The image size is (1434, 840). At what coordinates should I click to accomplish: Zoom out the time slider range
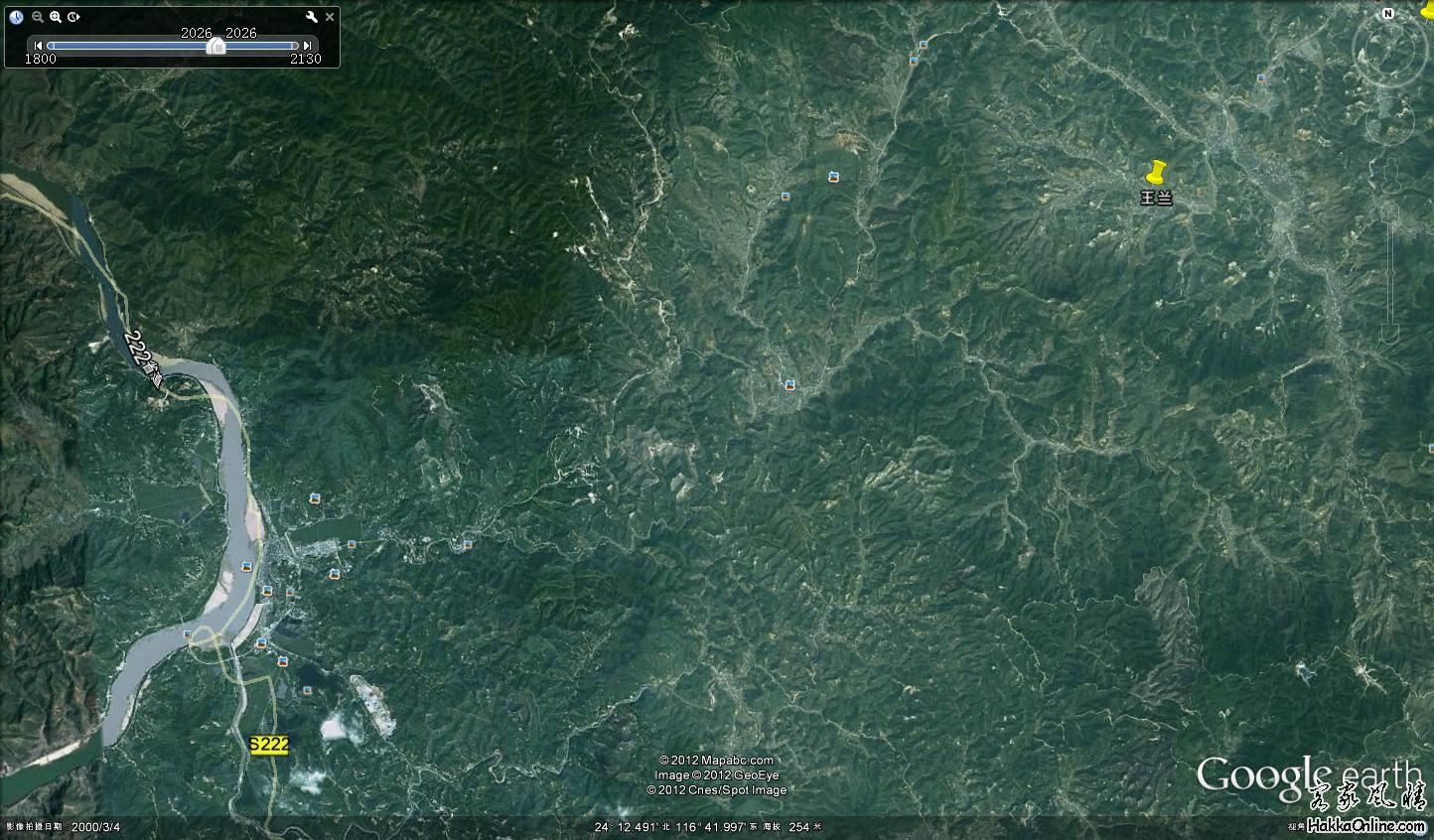38,17
